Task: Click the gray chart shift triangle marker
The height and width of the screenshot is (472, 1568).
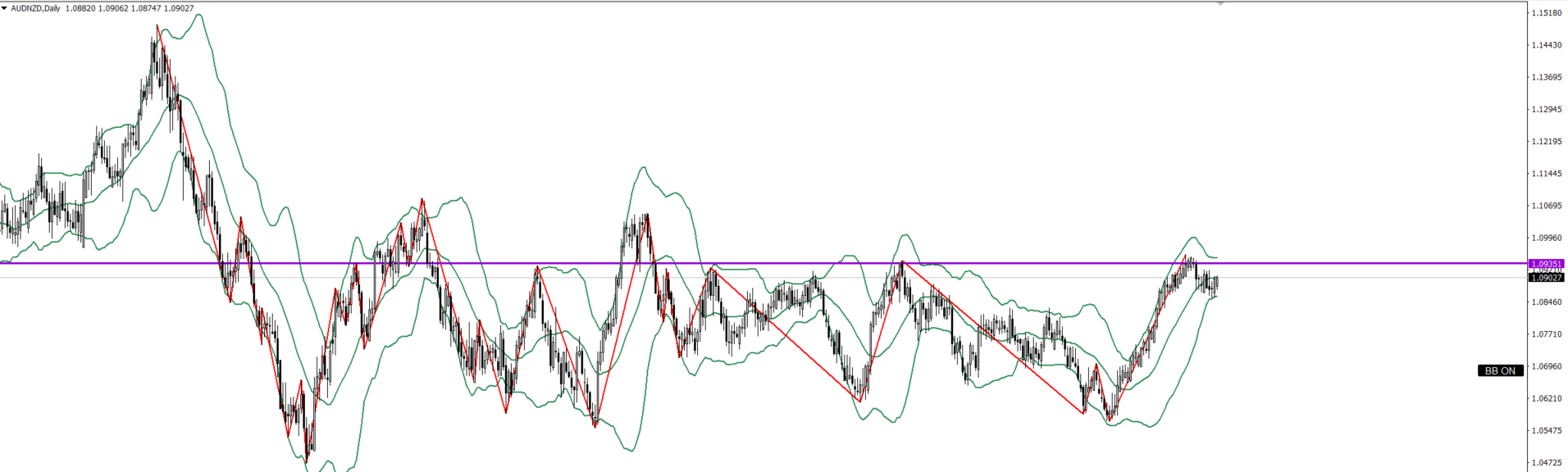Action: tap(1220, 4)
